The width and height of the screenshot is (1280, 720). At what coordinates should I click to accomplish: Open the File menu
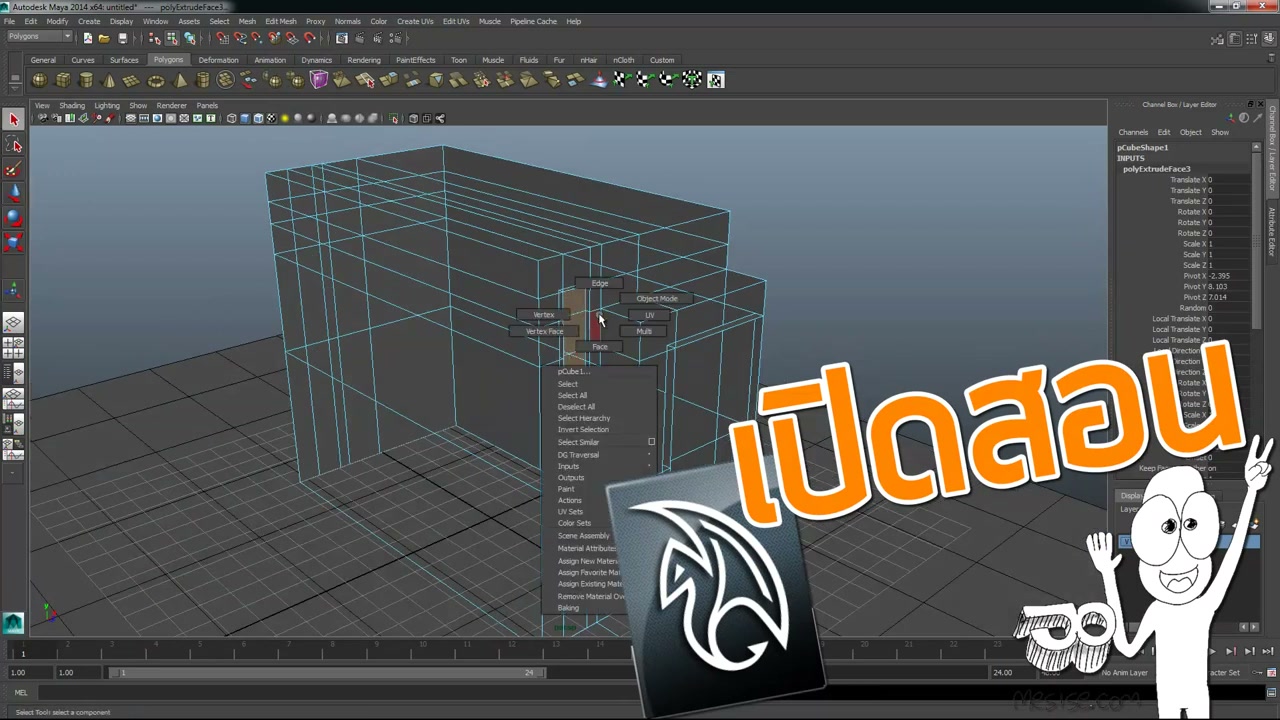pos(9,21)
